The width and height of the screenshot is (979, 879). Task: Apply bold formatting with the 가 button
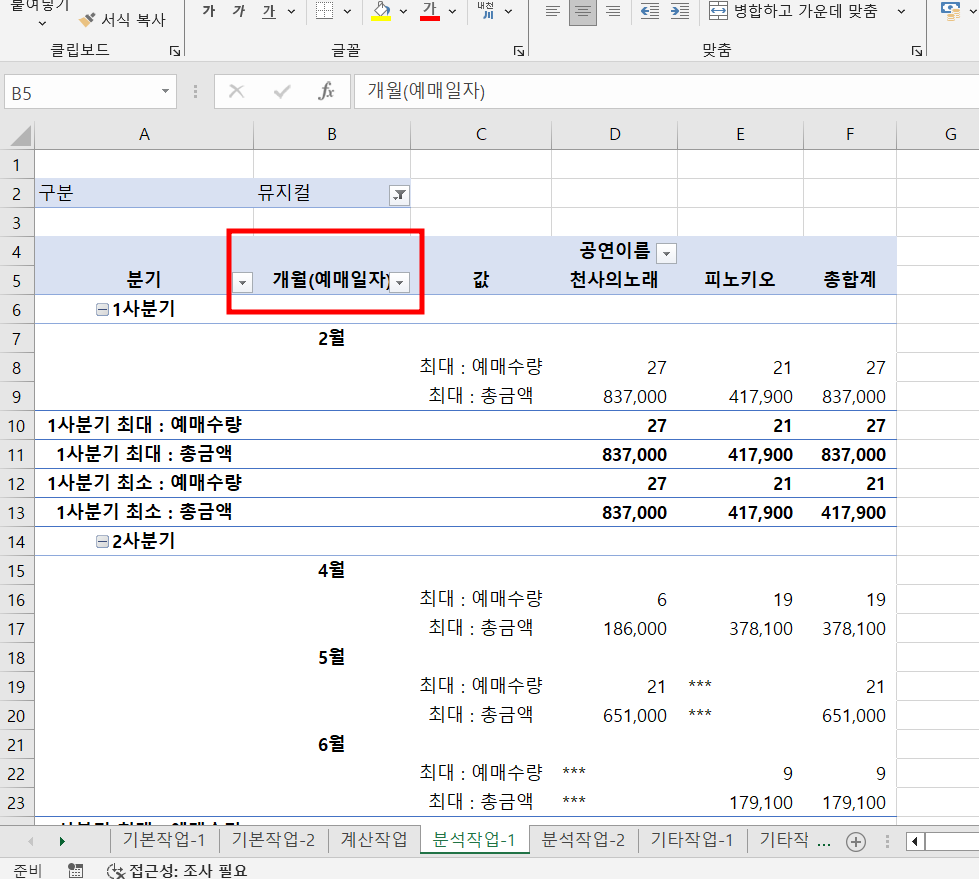point(208,11)
